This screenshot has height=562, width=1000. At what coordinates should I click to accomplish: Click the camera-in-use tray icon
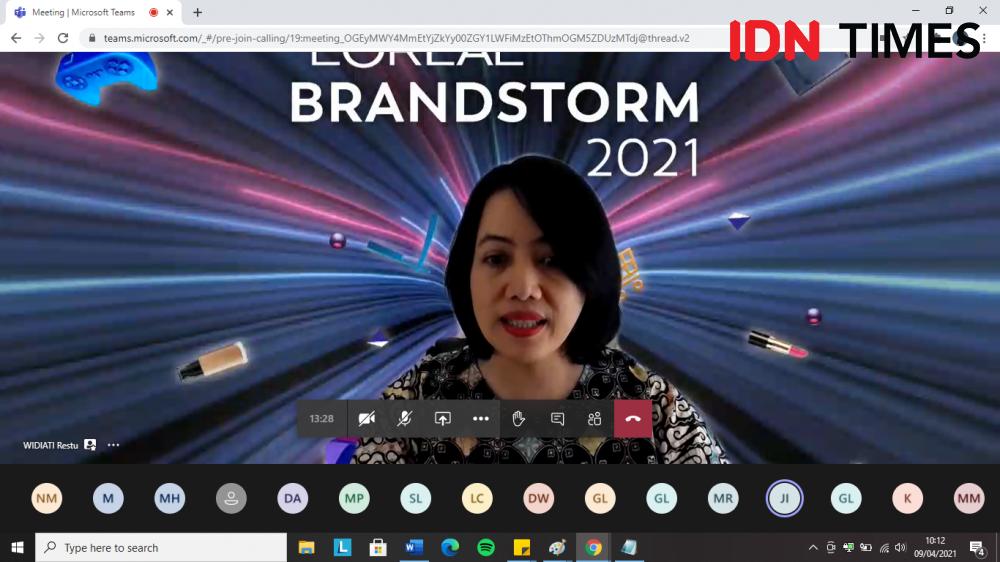tap(831, 547)
